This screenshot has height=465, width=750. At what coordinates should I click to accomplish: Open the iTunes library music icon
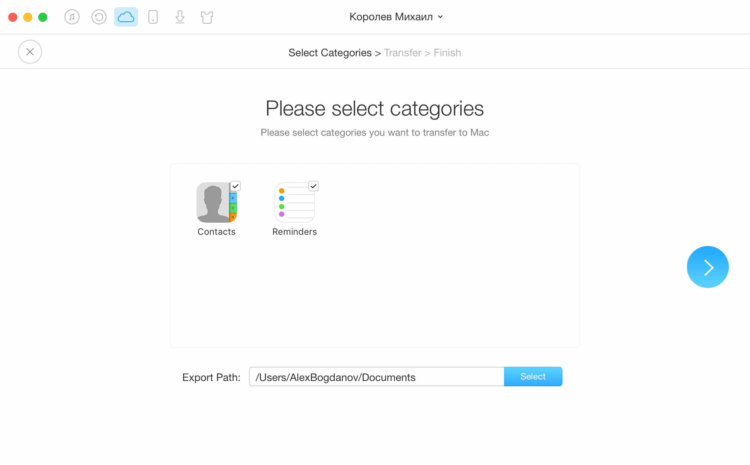tap(72, 17)
